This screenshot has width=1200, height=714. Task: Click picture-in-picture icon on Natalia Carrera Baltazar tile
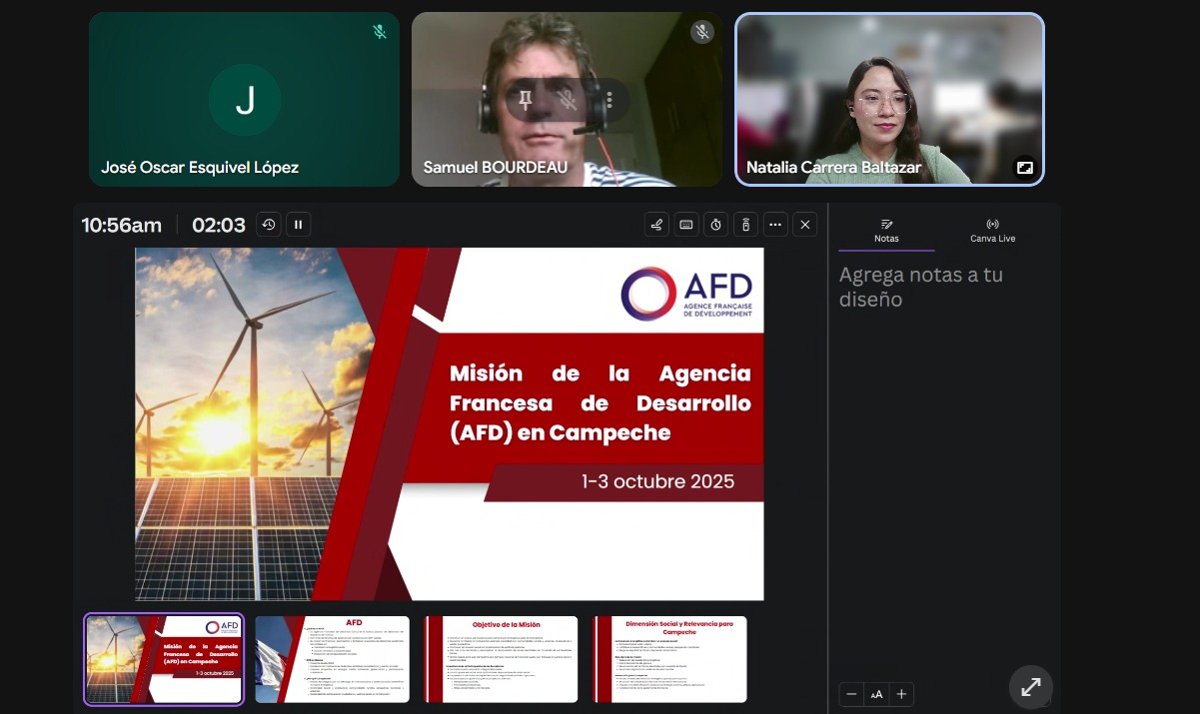1025,167
